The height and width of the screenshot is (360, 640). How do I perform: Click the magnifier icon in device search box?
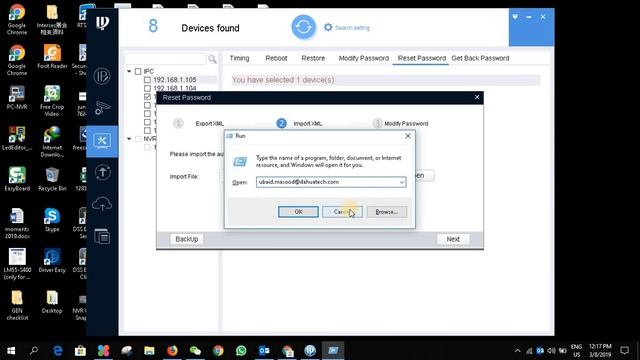(x=212, y=59)
